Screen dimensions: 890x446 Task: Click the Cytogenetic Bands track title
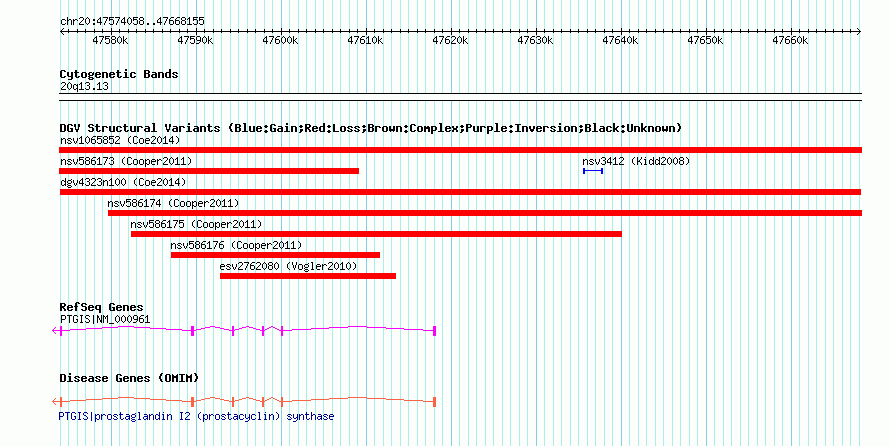tap(119, 74)
